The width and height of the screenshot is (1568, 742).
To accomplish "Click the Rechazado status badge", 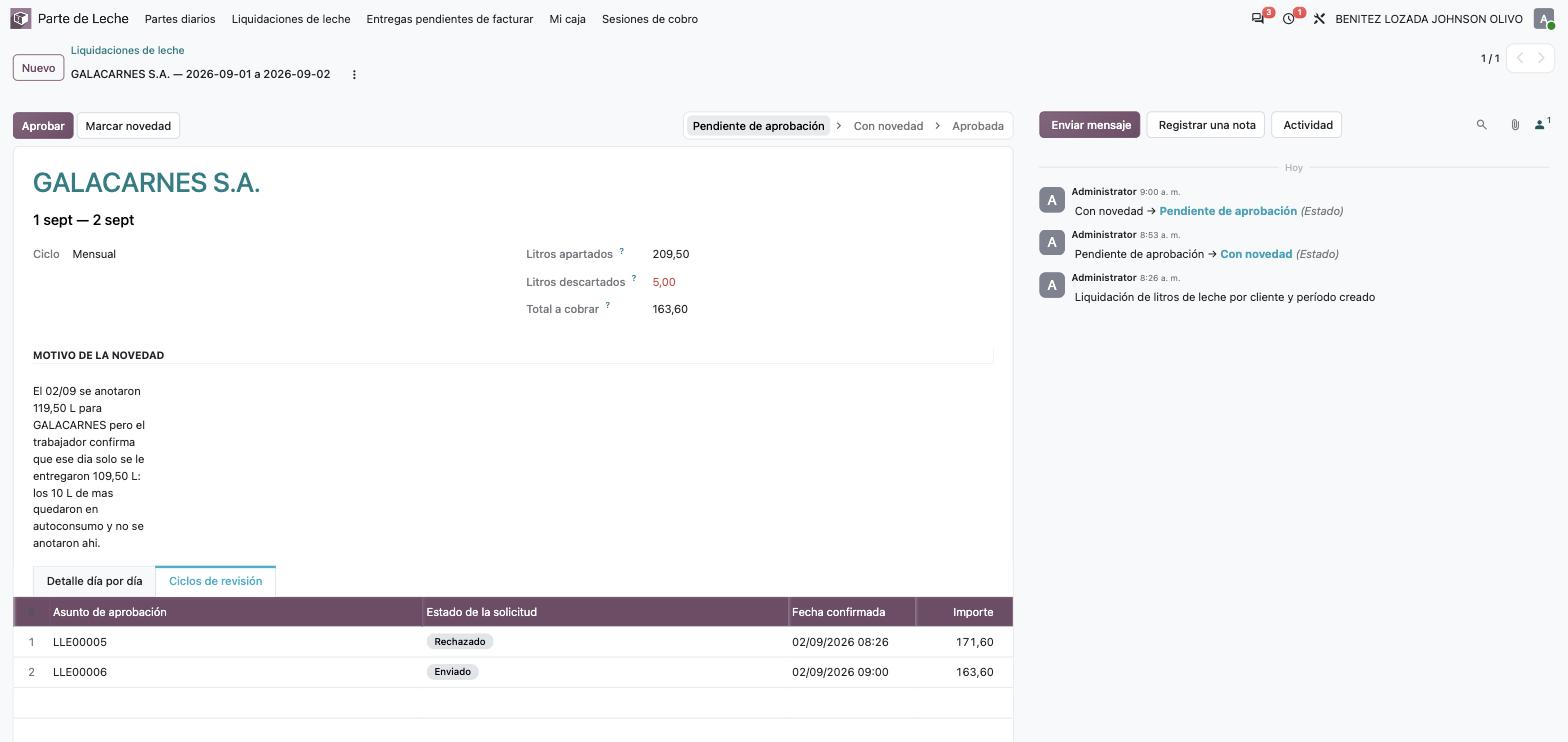I will pyautogui.click(x=460, y=642).
